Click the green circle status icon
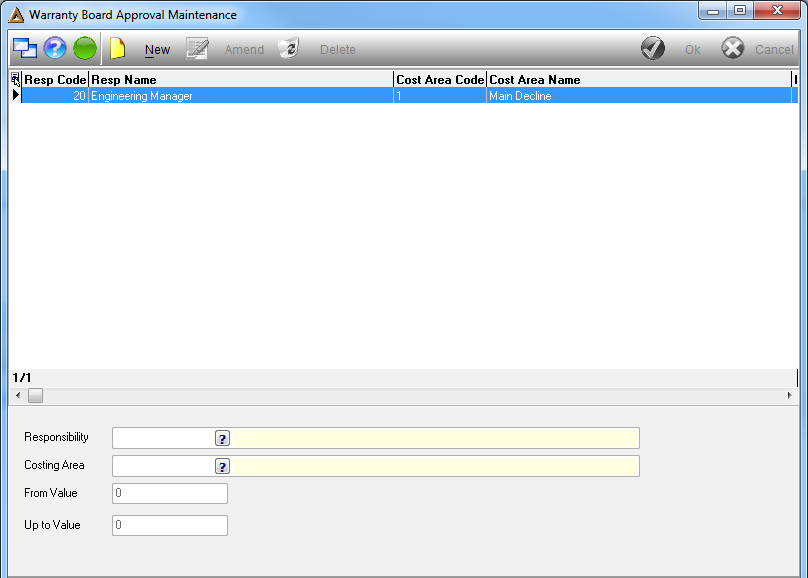This screenshot has height=578, width=808. (85, 48)
